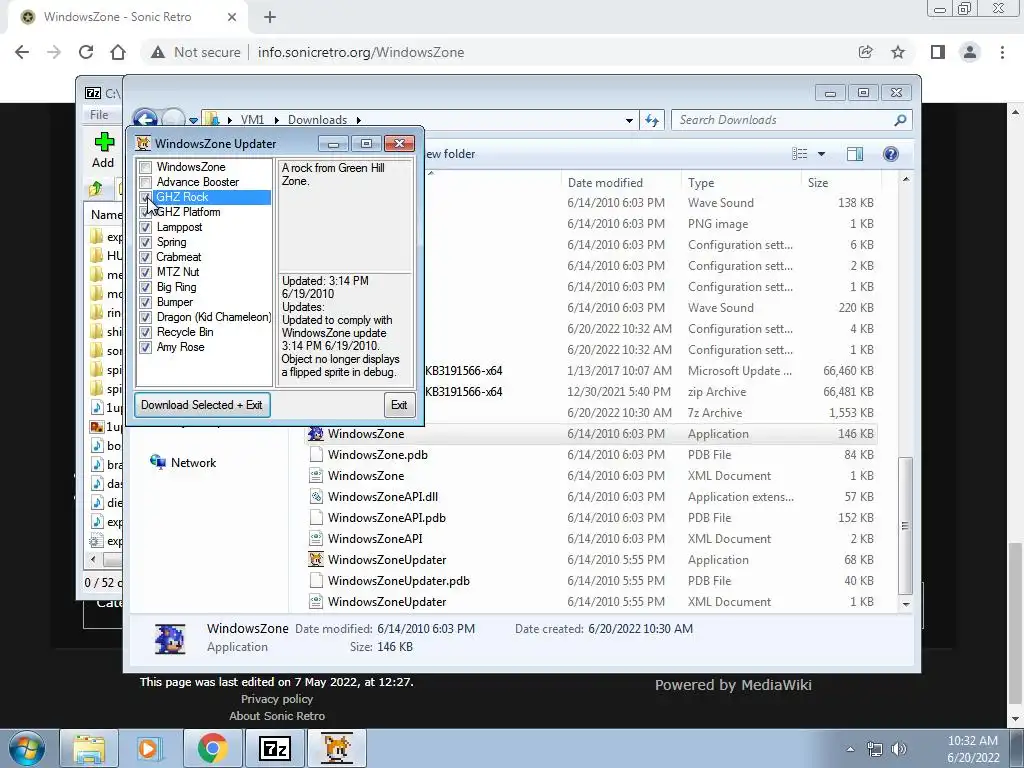1024x768 pixels.
Task: Open the Chrome profile icon
Action: 970,52
